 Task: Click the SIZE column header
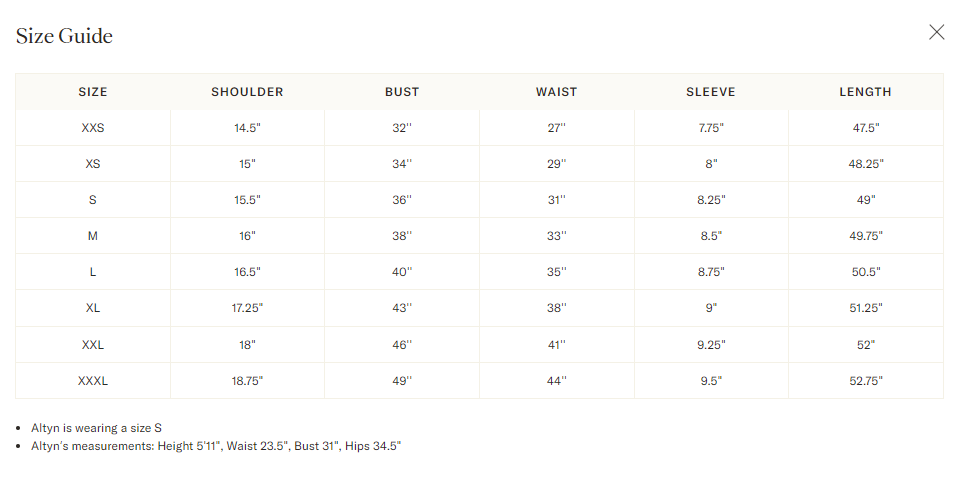(93, 92)
